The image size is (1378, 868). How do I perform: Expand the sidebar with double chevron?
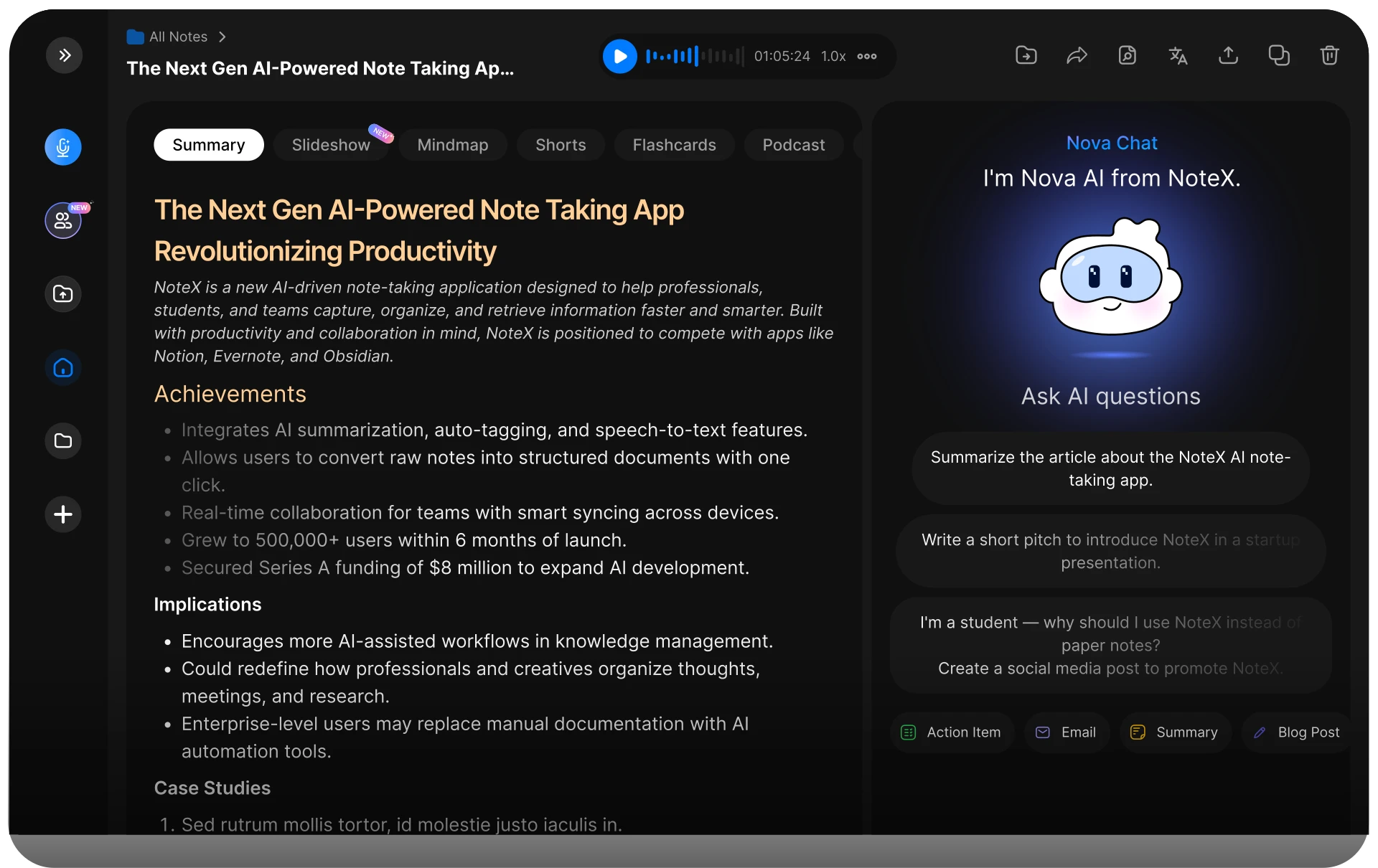click(x=65, y=55)
